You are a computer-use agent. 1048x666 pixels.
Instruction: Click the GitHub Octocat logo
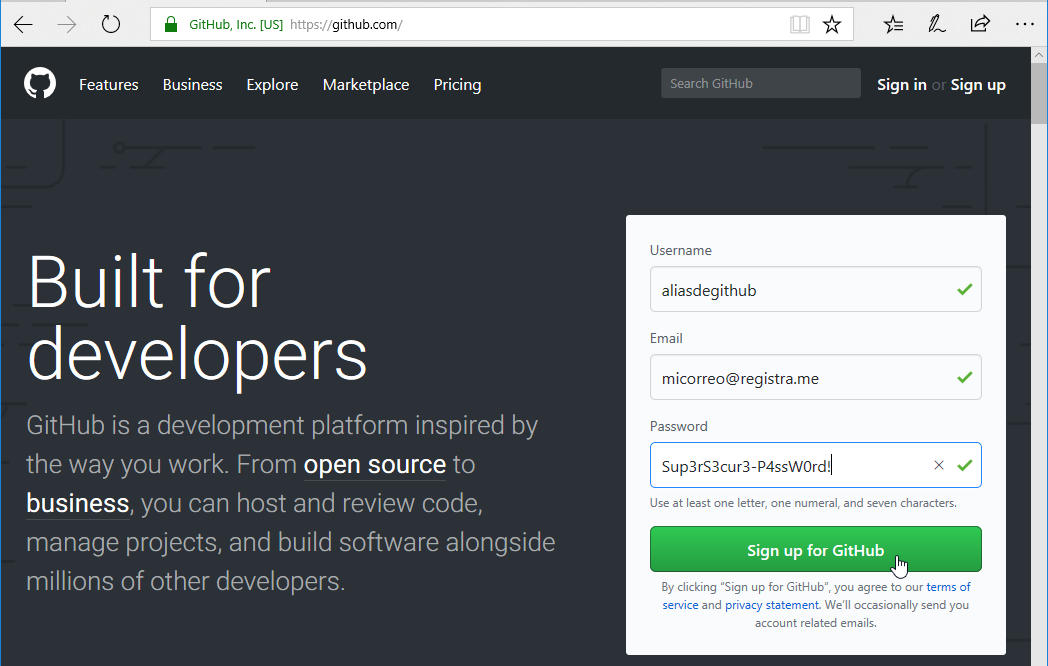40,84
